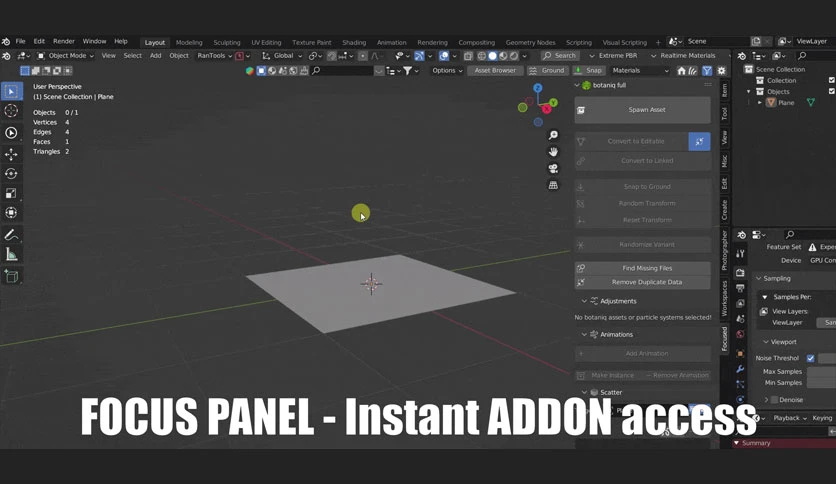Open Global transform orientation dropdown
Screen dimensions: 836x484
pyautogui.click(x=283, y=55)
